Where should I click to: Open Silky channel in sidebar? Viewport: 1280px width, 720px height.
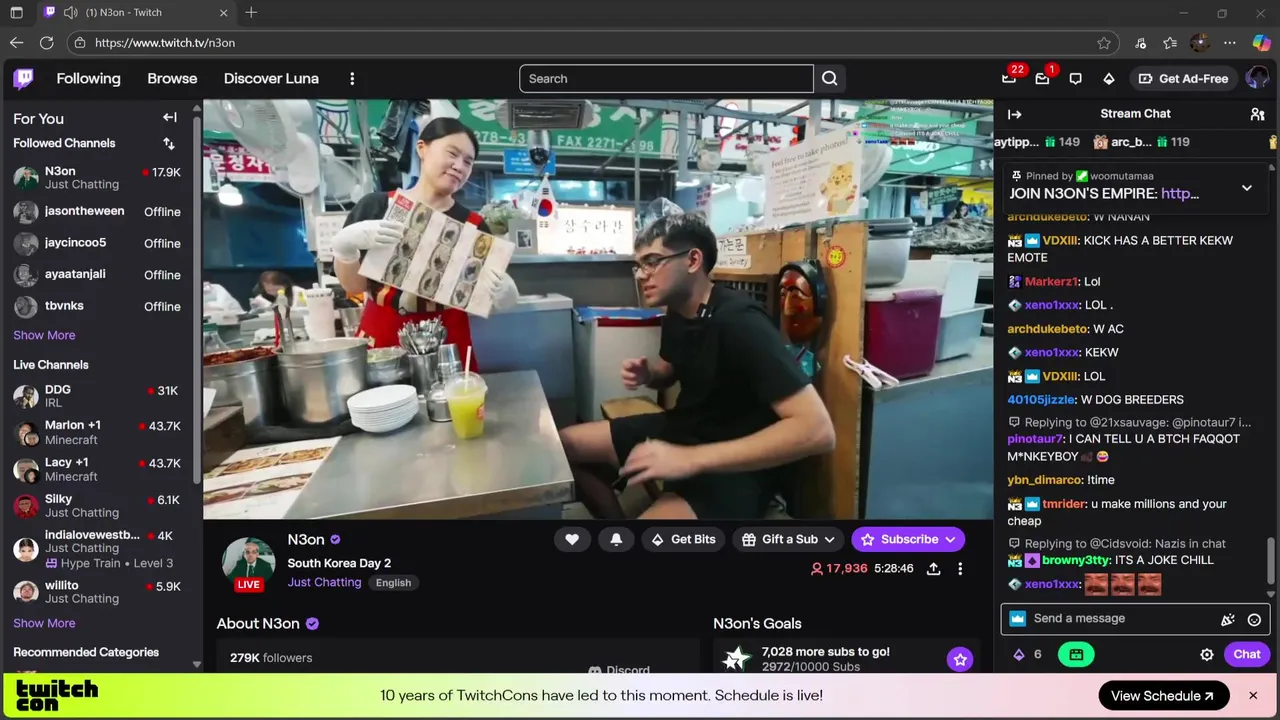point(97,505)
